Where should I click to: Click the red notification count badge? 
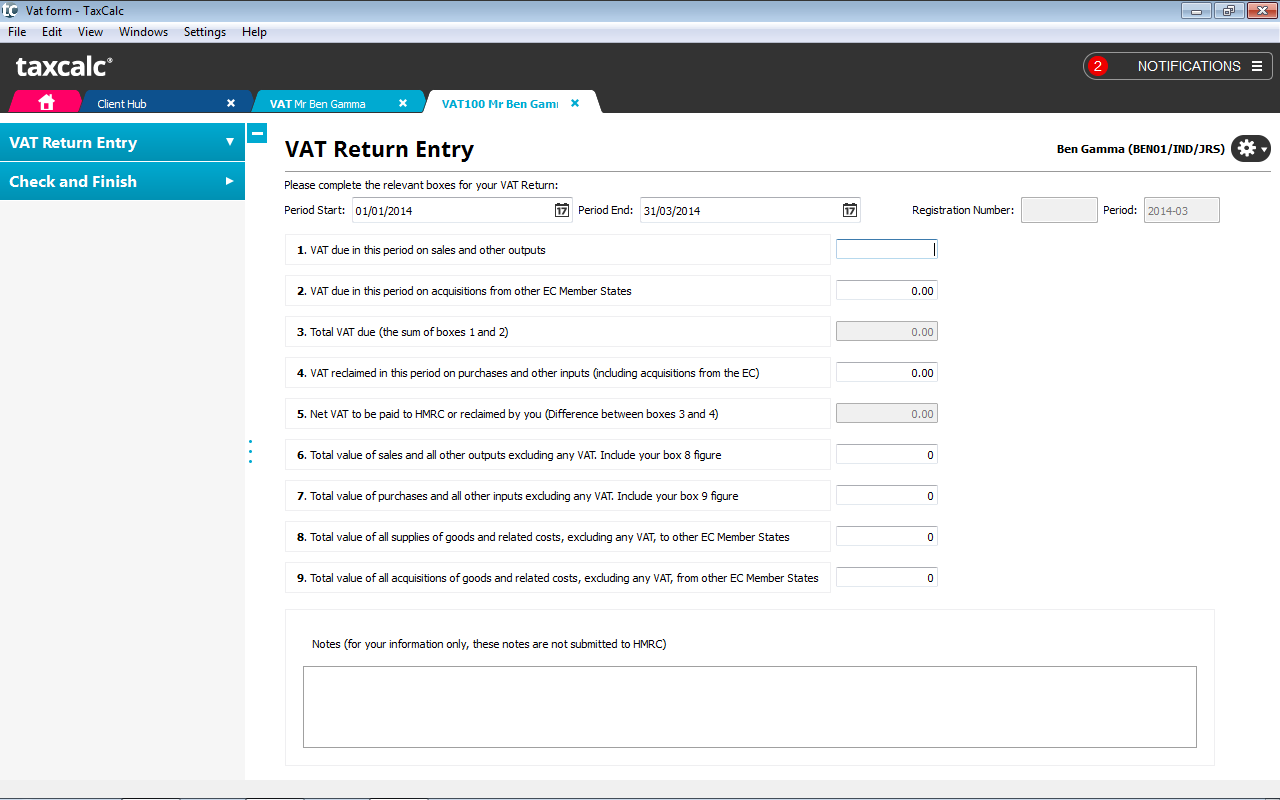coord(1098,66)
